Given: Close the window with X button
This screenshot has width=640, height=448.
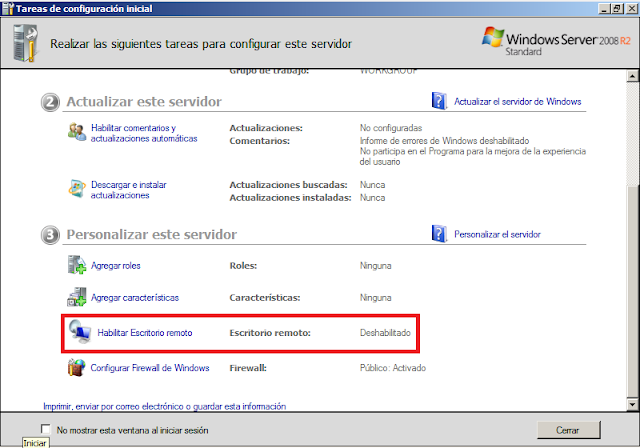Looking at the screenshot, I should (x=630, y=9).
